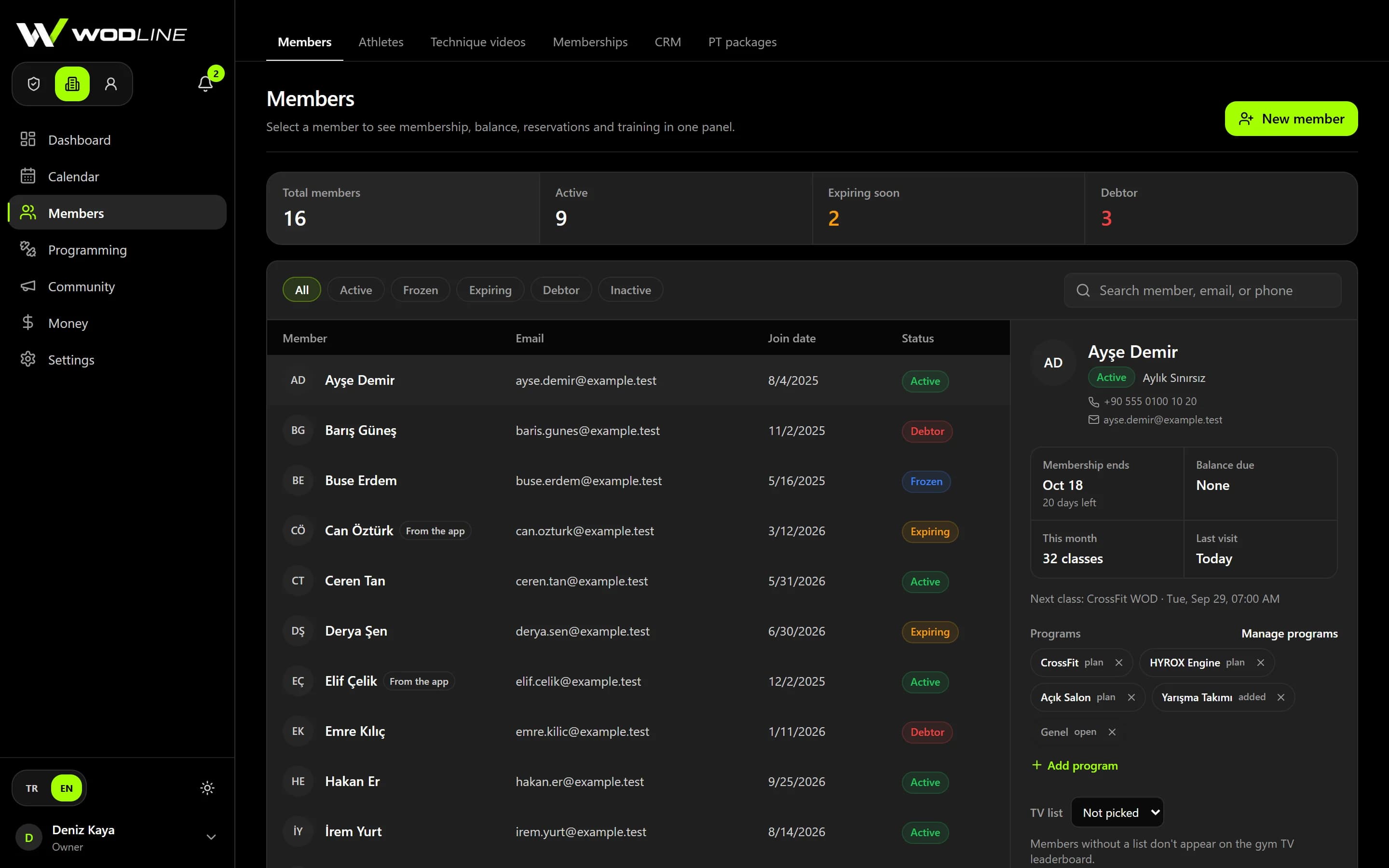Click Add program
Screen dimensions: 1389x868
click(x=1075, y=765)
